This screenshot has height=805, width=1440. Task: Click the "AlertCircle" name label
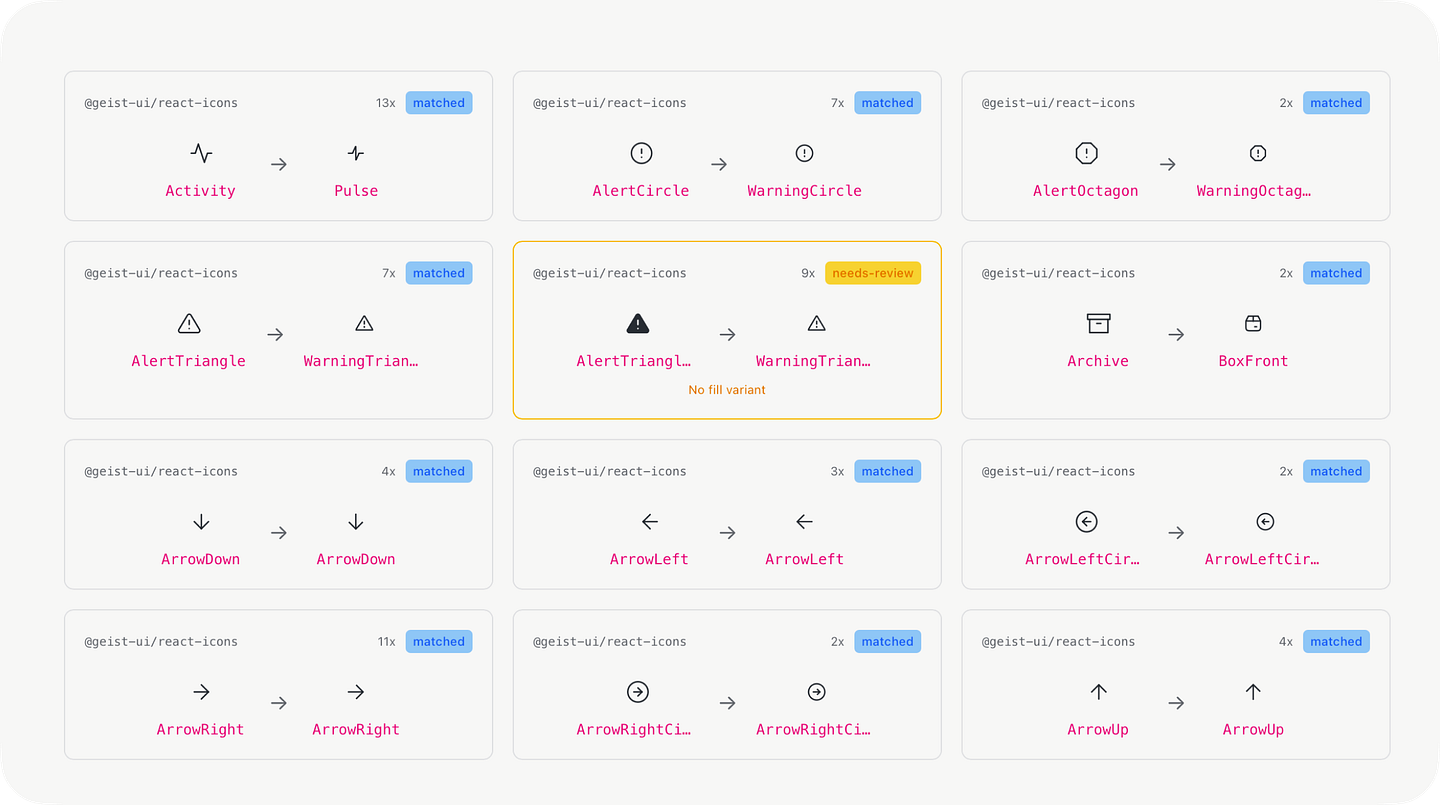(x=641, y=191)
